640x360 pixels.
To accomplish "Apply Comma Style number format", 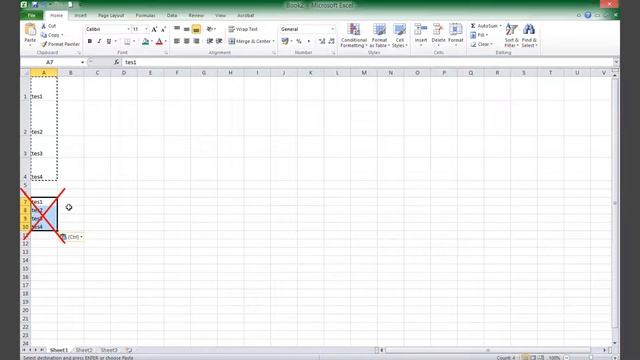I will (309, 41).
